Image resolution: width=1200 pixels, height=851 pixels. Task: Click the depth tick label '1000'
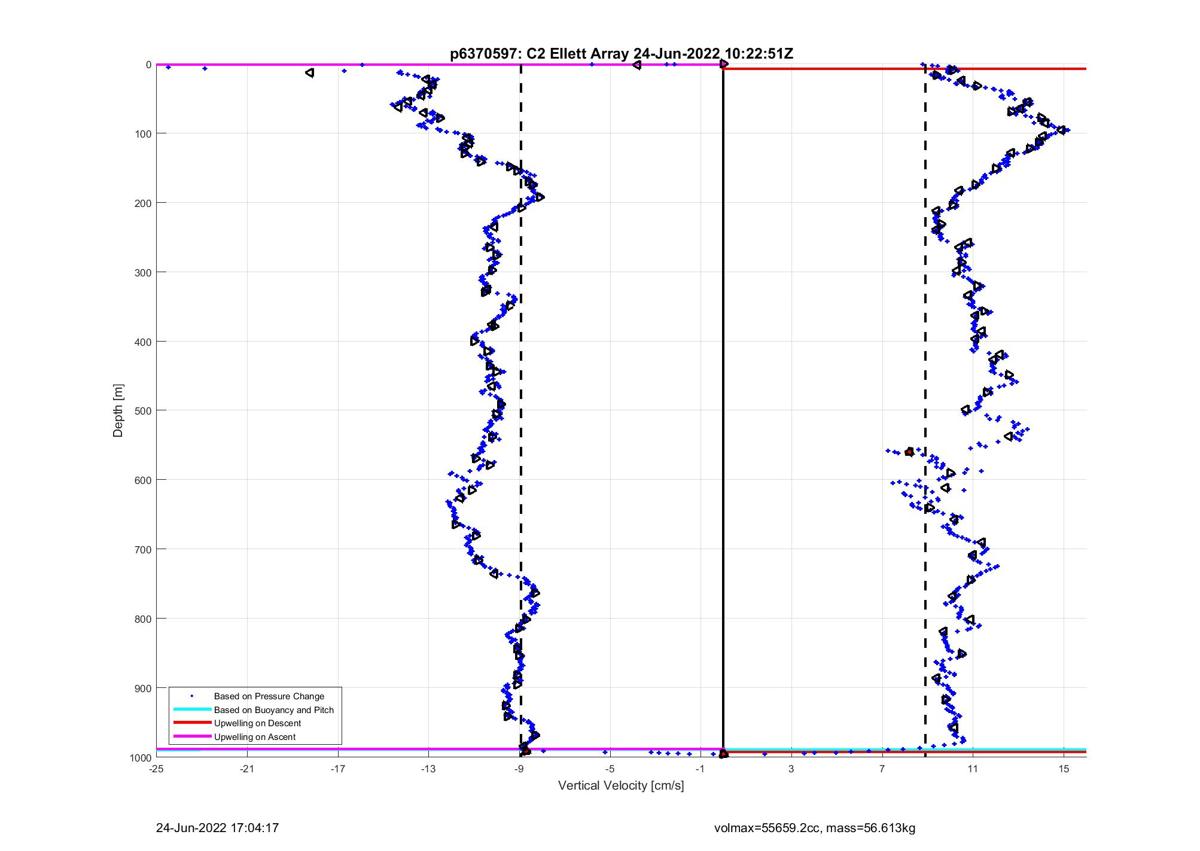[x=140, y=757]
